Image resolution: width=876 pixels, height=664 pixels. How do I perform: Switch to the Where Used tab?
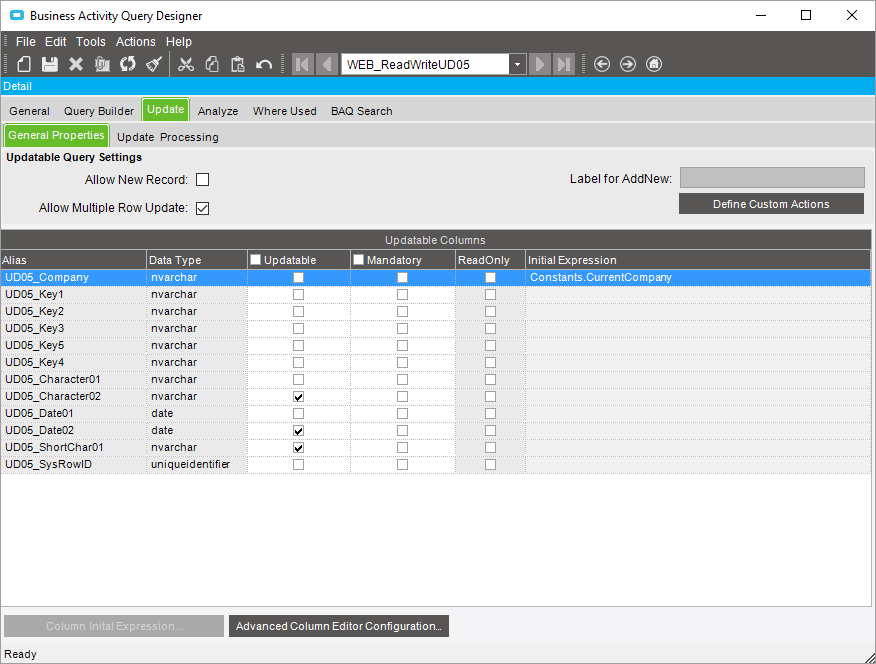284,111
